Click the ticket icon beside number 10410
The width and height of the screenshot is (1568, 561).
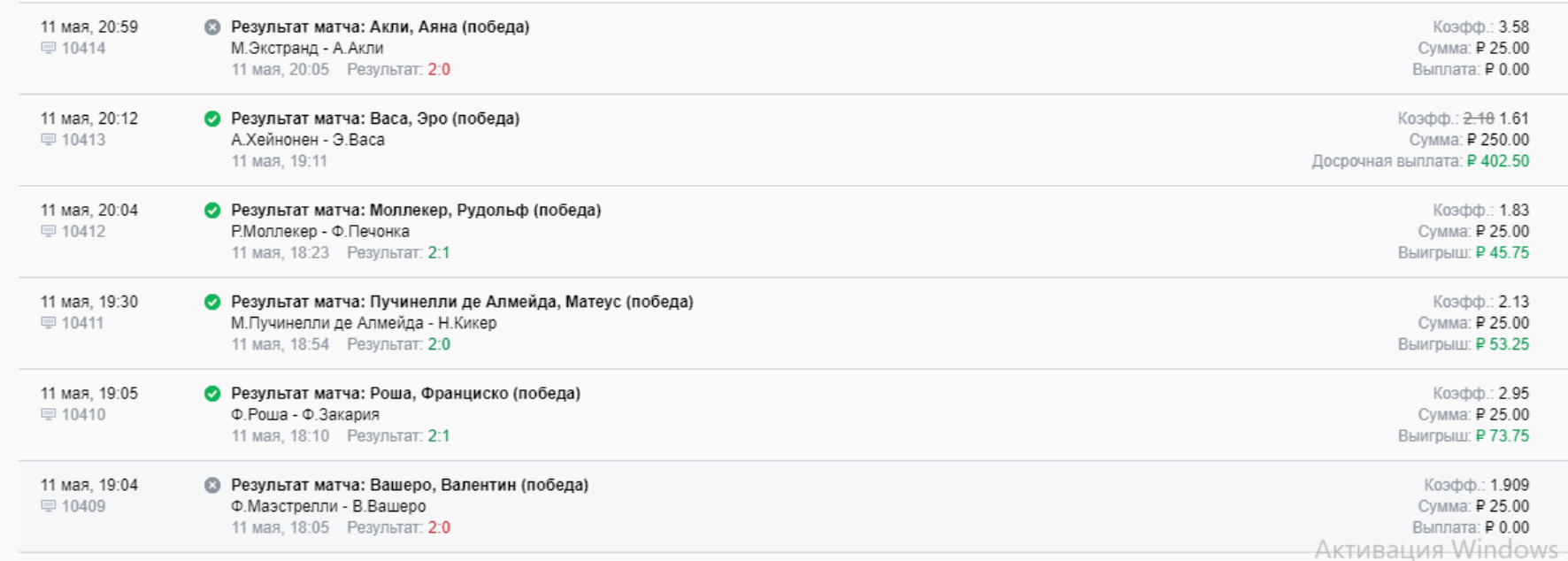click(x=49, y=415)
